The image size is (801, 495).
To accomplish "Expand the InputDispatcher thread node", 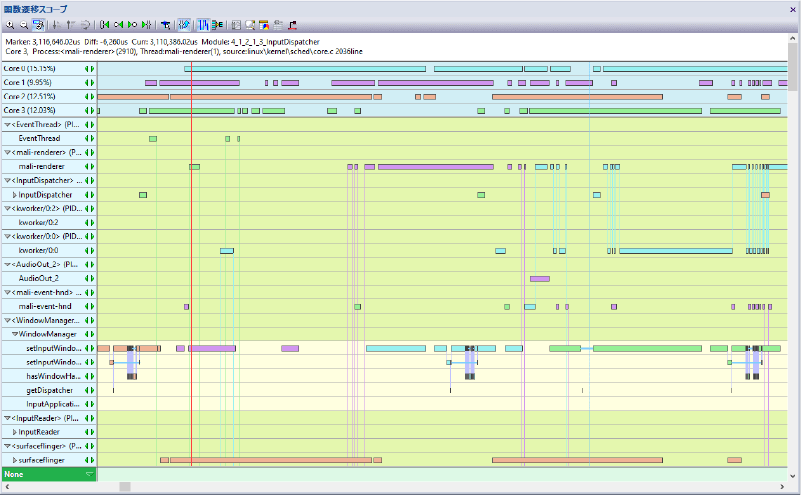I will (x=14, y=194).
